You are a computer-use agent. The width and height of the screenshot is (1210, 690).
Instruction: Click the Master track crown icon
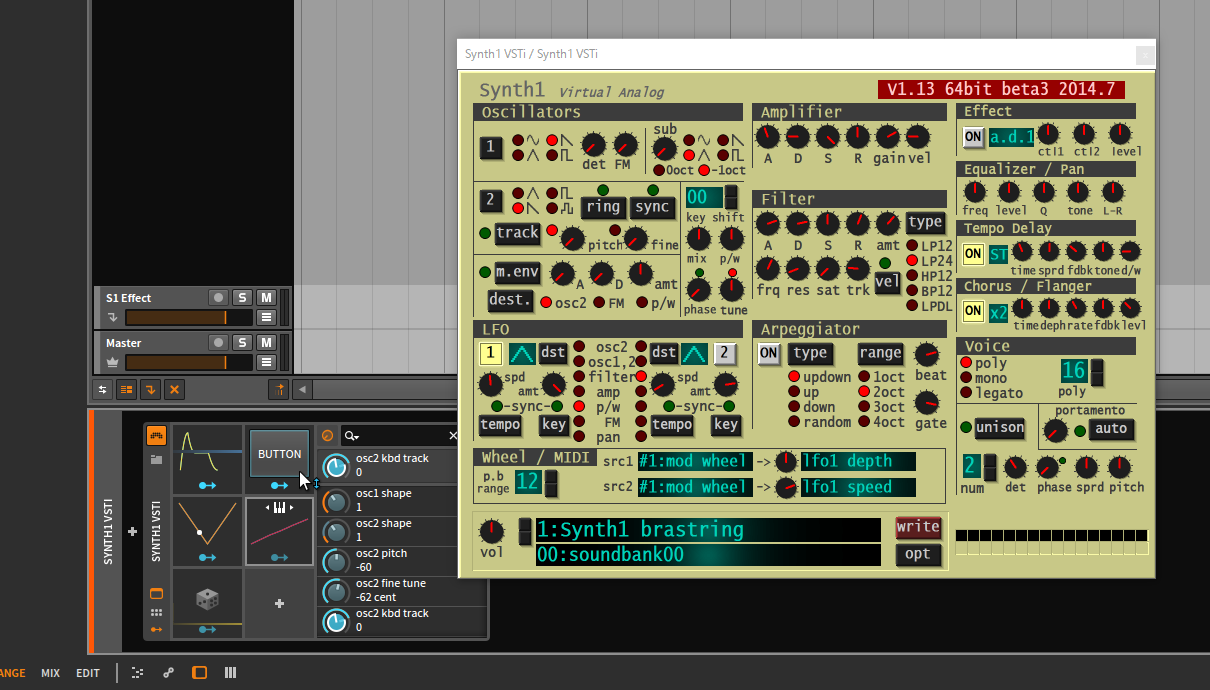[x=112, y=362]
